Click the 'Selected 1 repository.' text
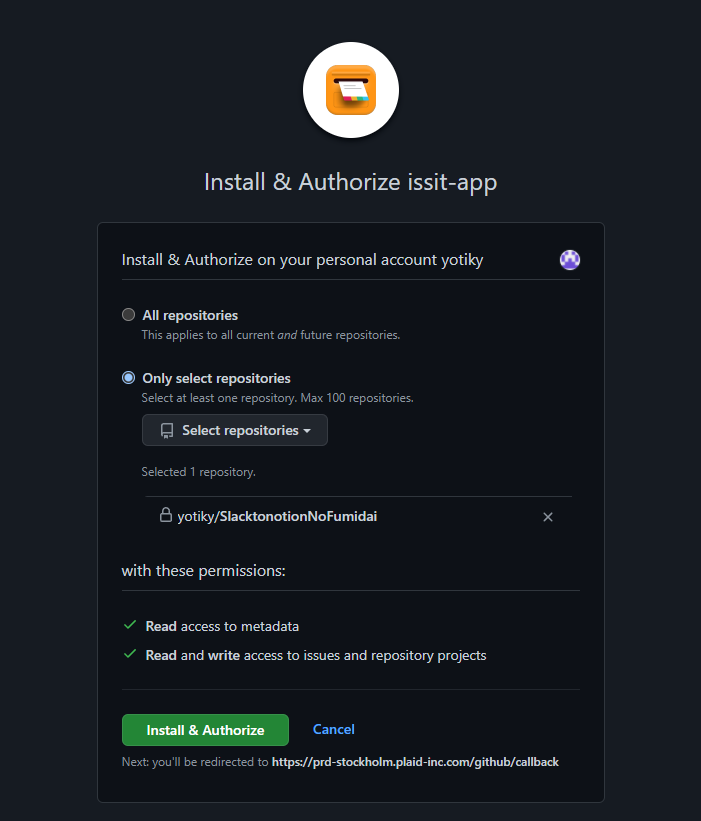This screenshot has width=701, height=821. tap(198, 472)
